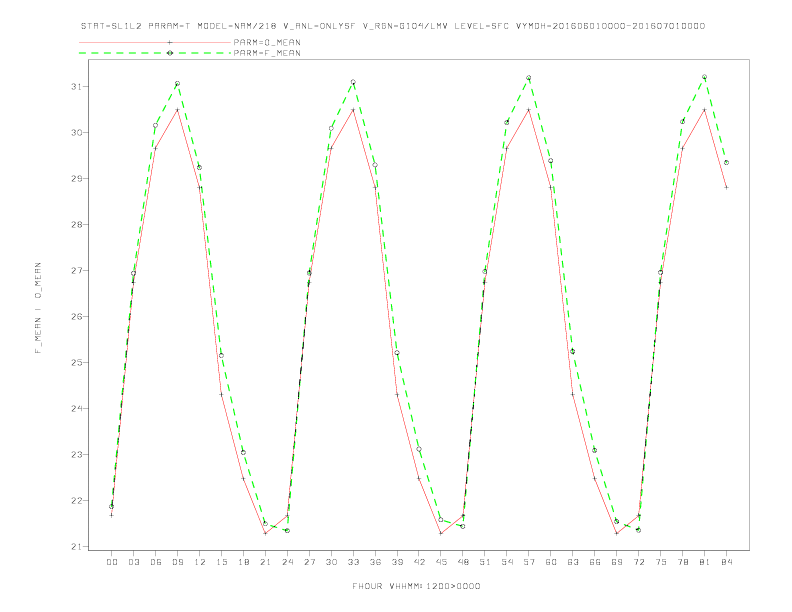Click x-axis tick label 21

pos(265,562)
